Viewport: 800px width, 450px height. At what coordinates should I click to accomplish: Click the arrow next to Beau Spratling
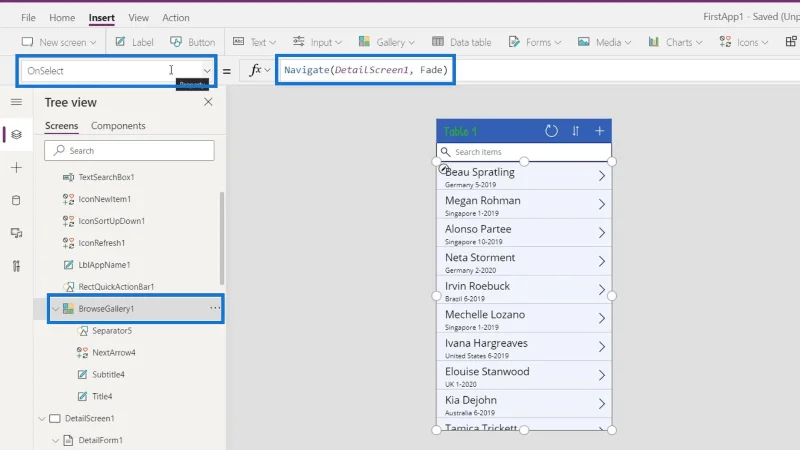click(602, 176)
